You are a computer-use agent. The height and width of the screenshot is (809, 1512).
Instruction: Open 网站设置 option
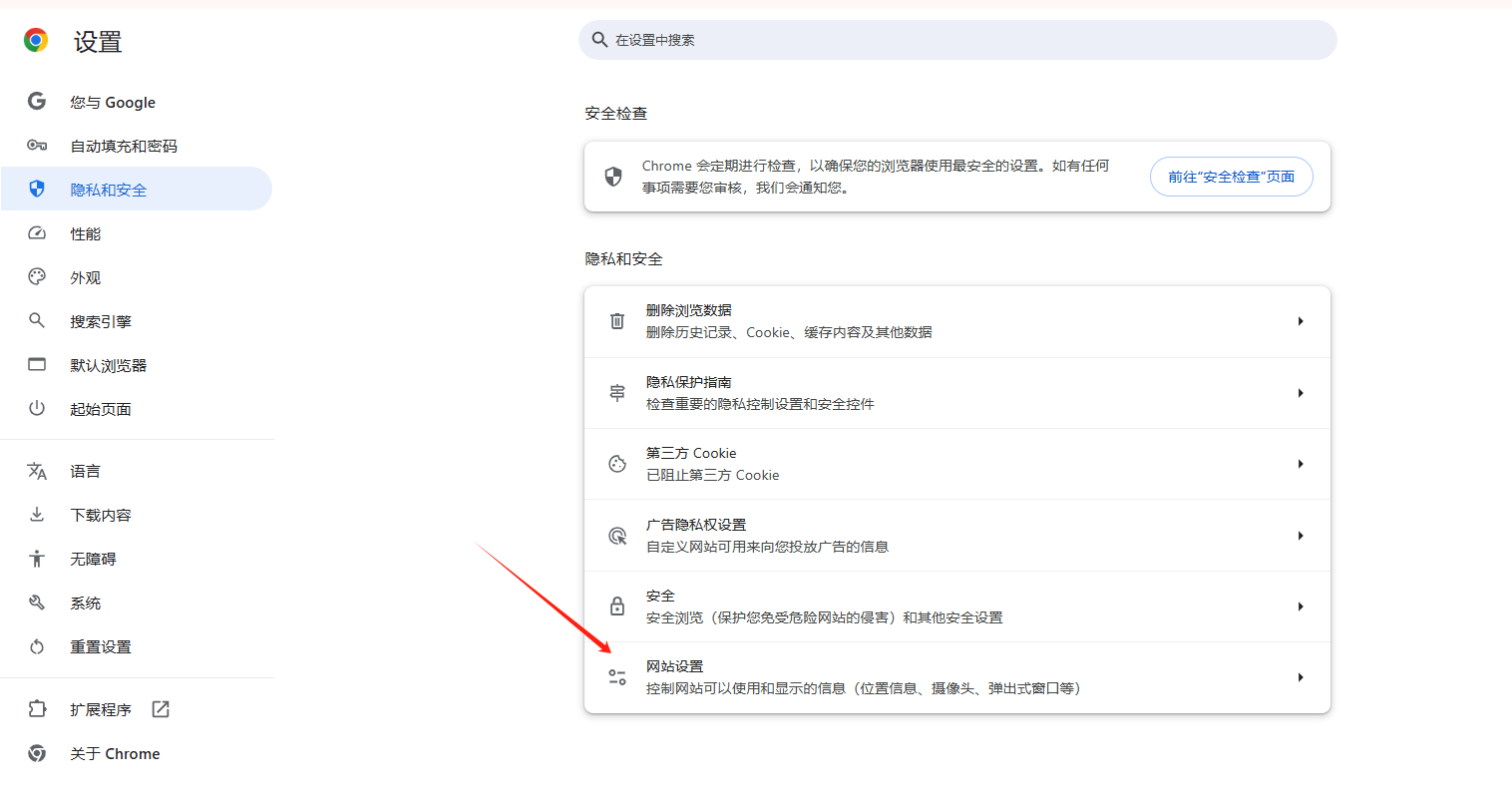point(957,677)
